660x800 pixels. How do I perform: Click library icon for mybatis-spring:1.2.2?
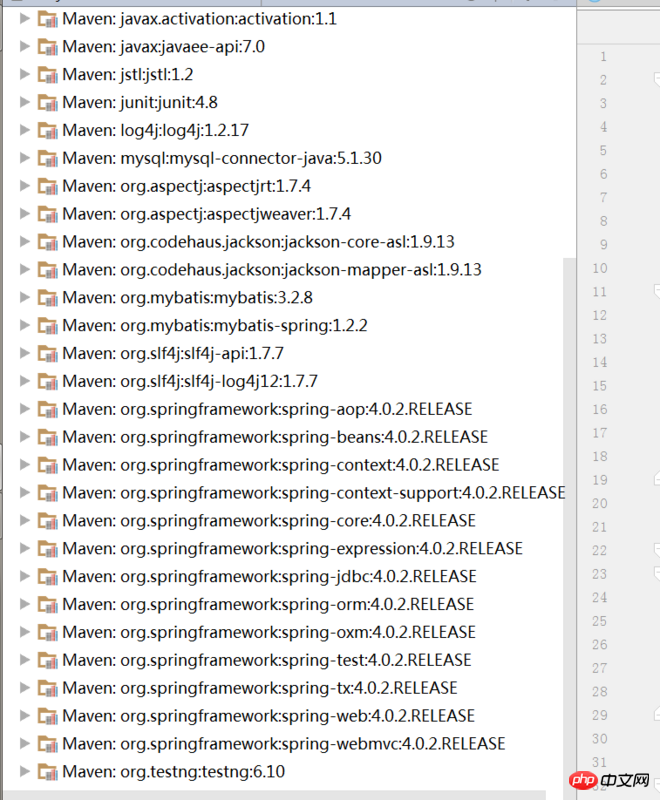point(47,326)
